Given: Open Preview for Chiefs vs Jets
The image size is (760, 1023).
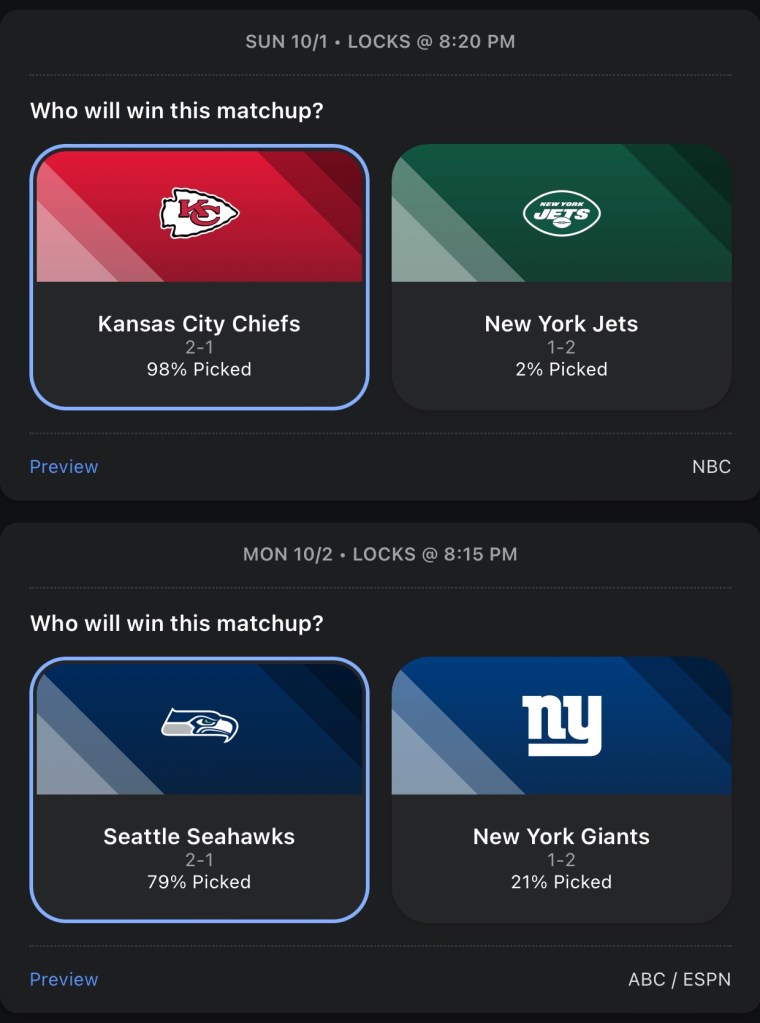Looking at the screenshot, I should tap(64, 466).
